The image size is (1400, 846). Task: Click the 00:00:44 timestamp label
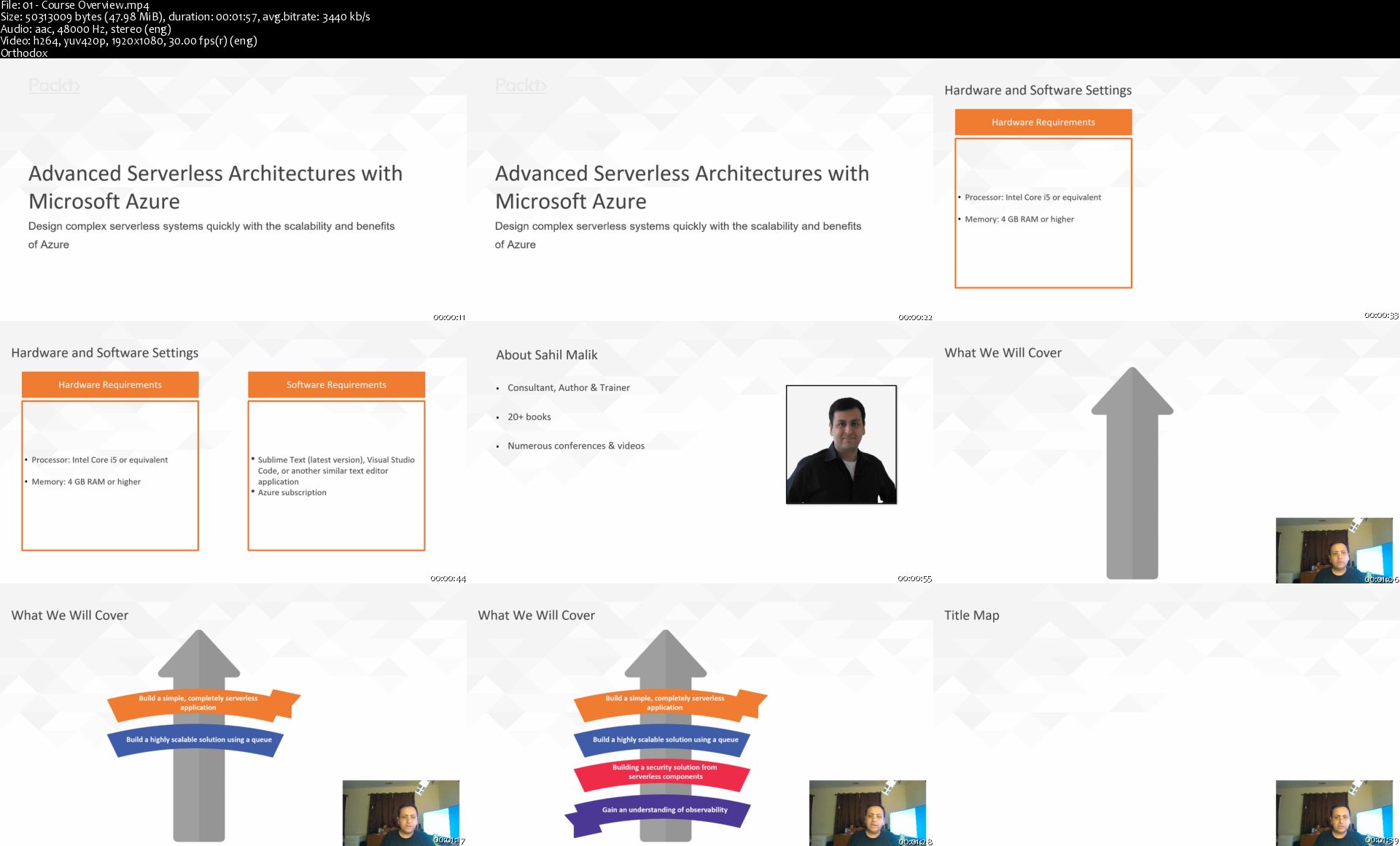coord(448,578)
